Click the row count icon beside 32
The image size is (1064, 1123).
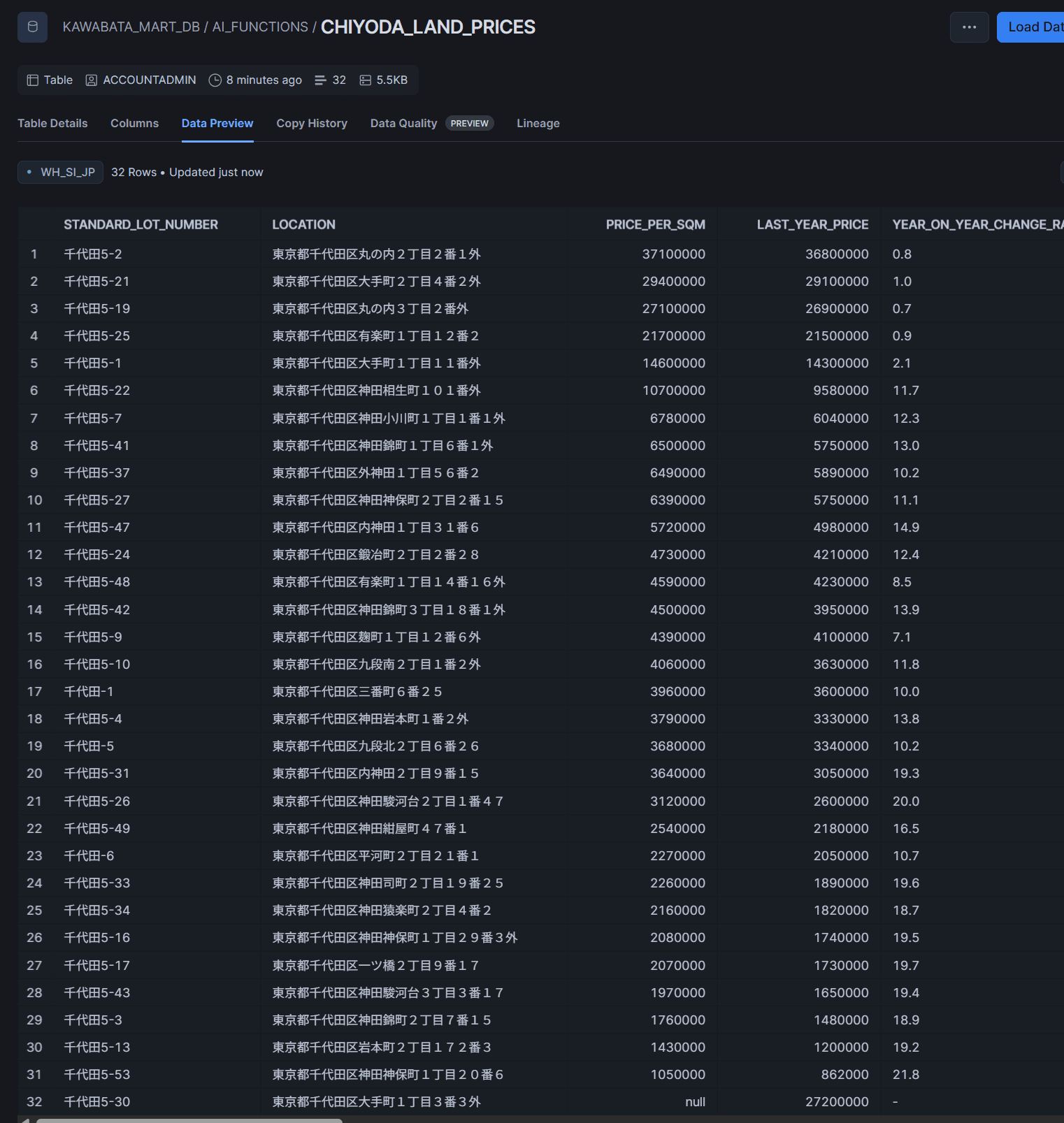coord(320,80)
